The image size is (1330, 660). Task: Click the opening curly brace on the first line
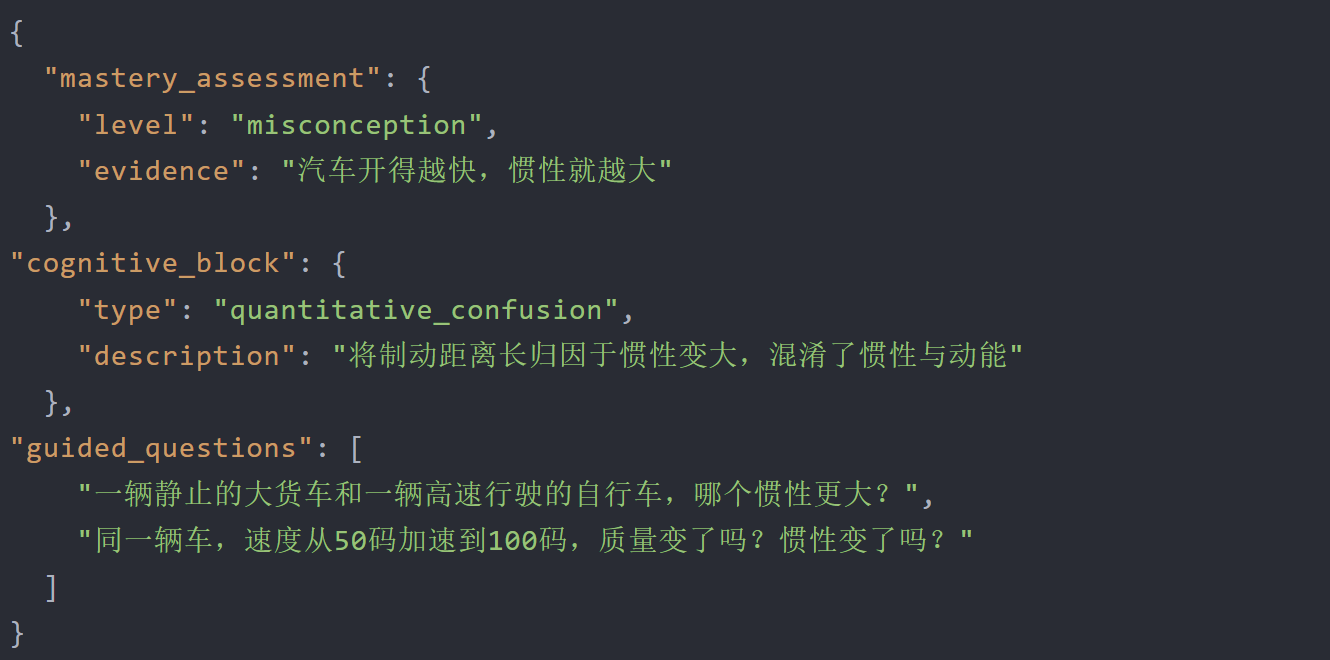click(17, 32)
